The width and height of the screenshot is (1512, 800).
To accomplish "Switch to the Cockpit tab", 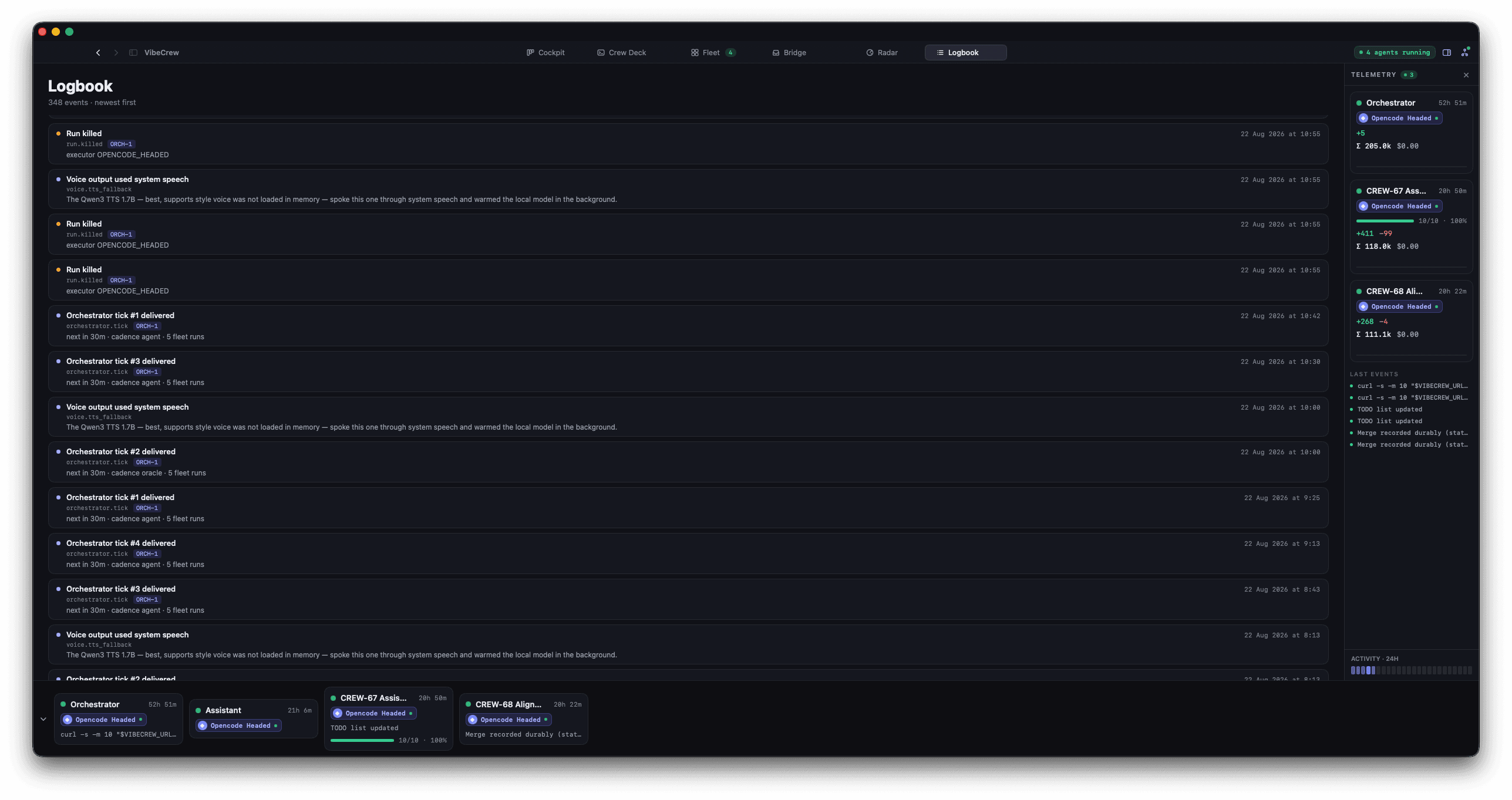I will click(545, 52).
